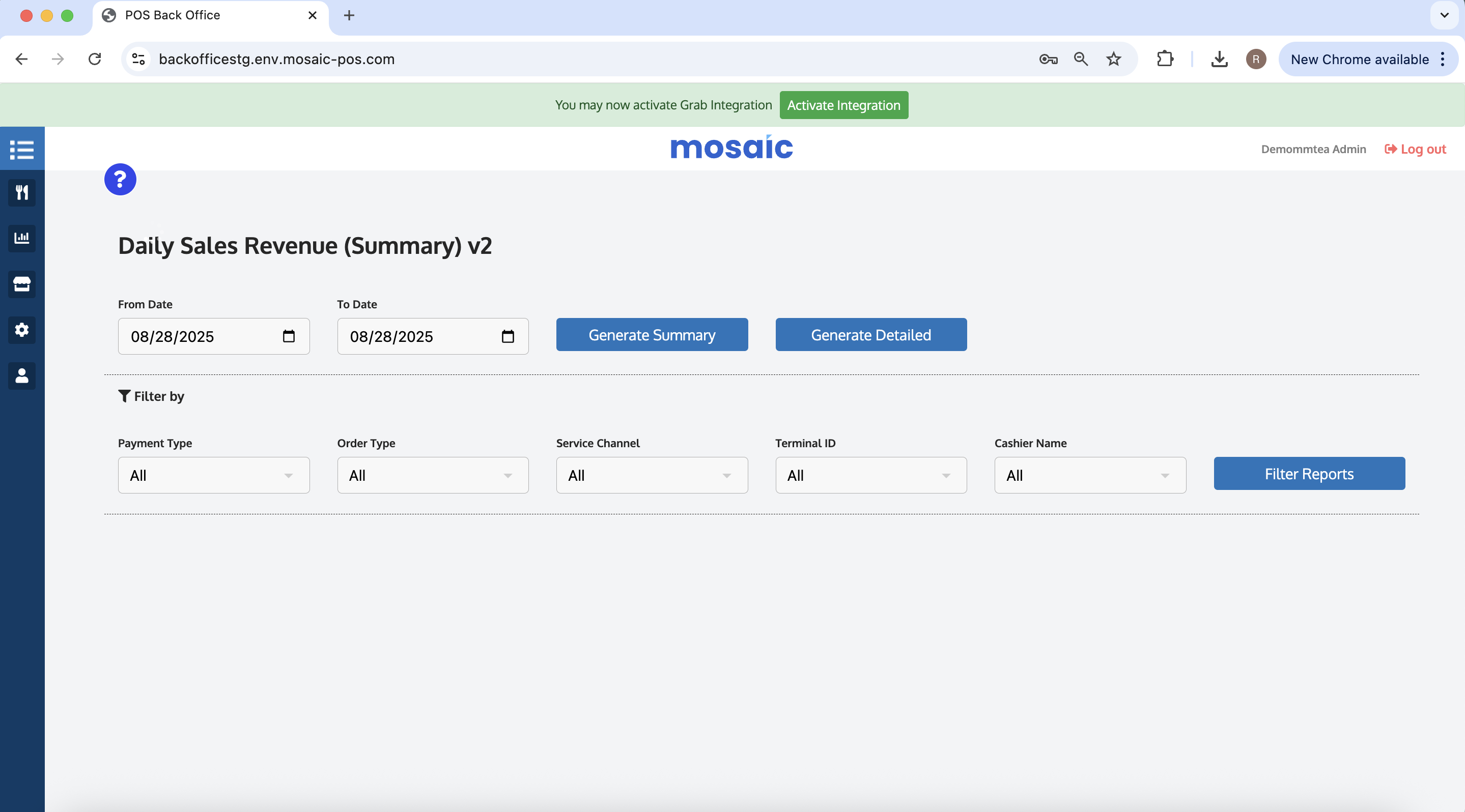Open the sidebar list menu icon
Viewport: 1465px width, 812px height.
21,150
